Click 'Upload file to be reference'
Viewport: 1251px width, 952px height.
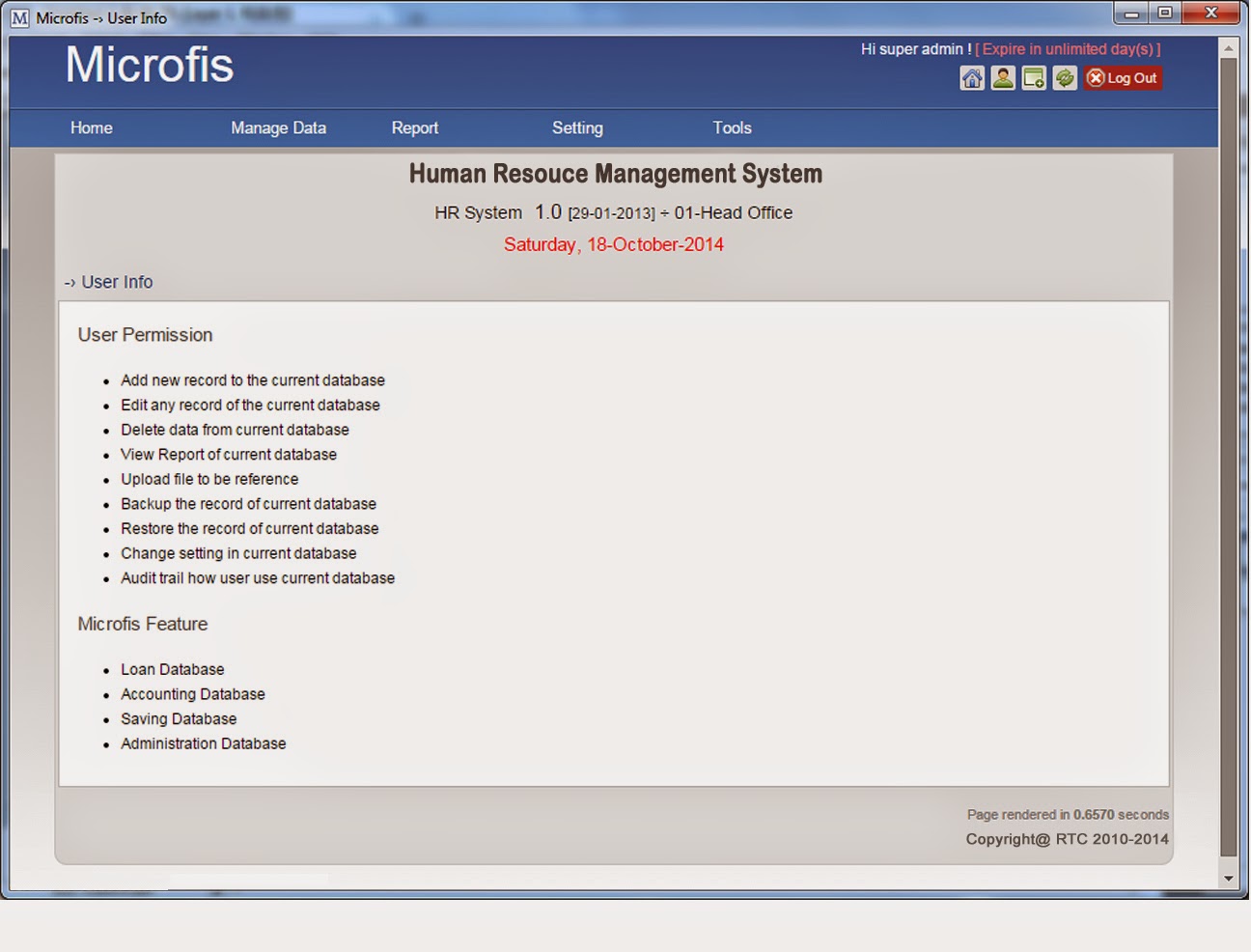pos(209,480)
